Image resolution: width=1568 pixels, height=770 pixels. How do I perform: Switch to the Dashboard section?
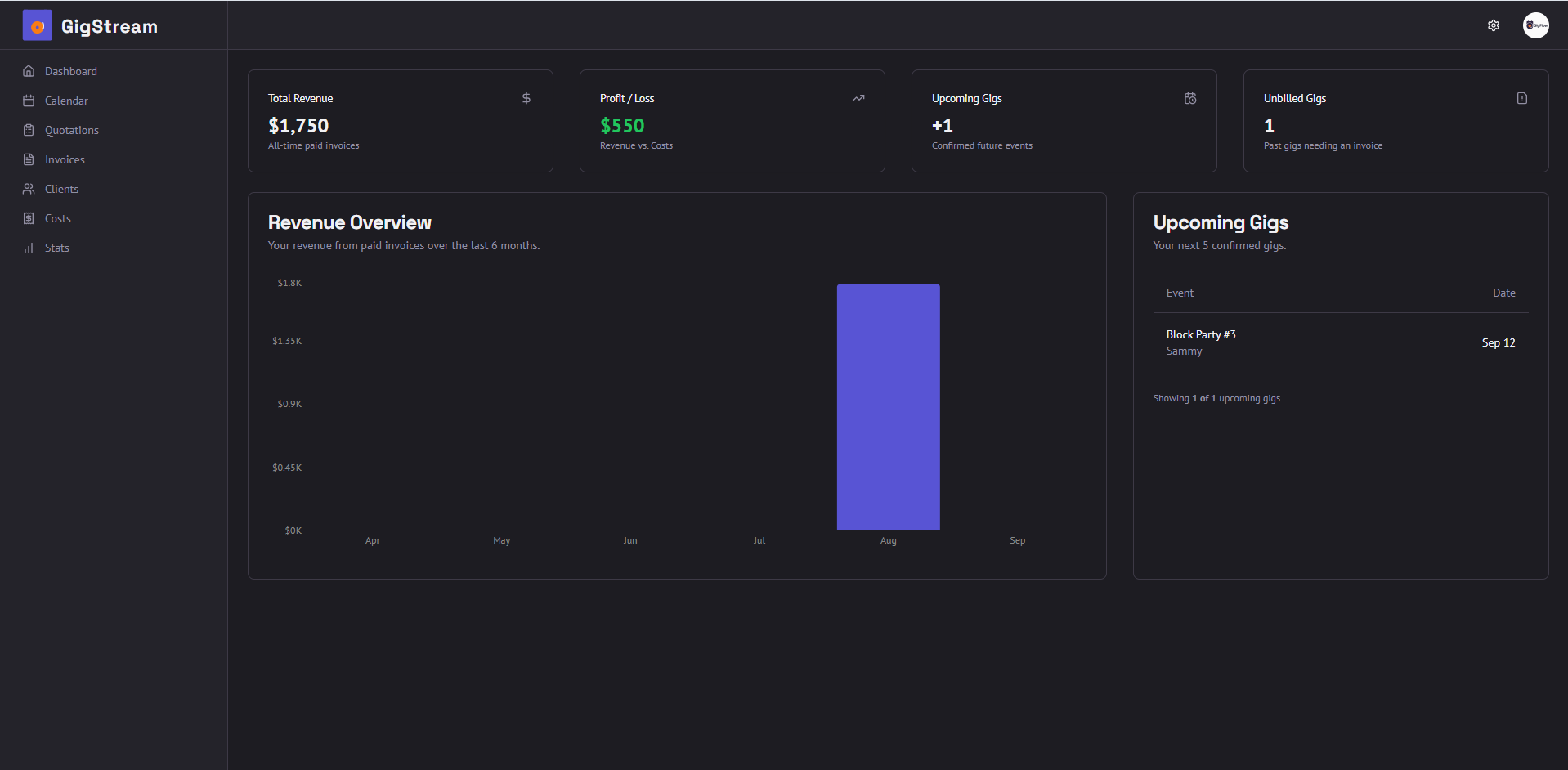(71, 71)
